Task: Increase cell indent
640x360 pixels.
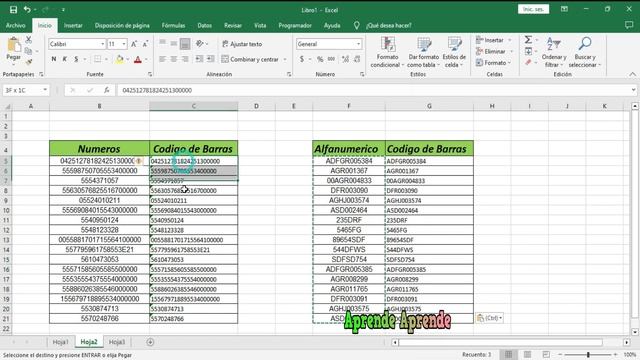Action: [211, 59]
